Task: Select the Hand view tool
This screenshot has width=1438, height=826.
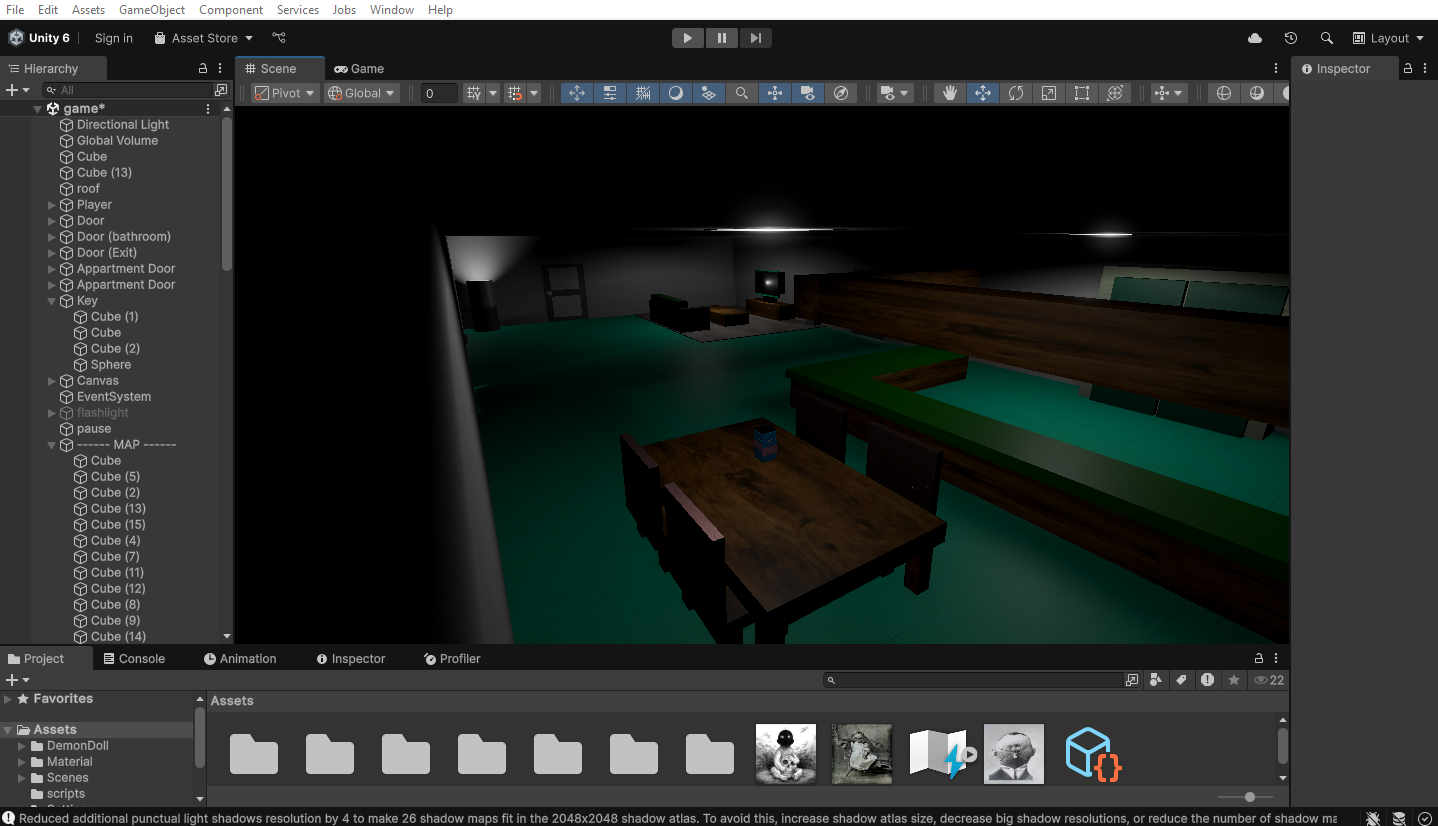Action: [949, 92]
